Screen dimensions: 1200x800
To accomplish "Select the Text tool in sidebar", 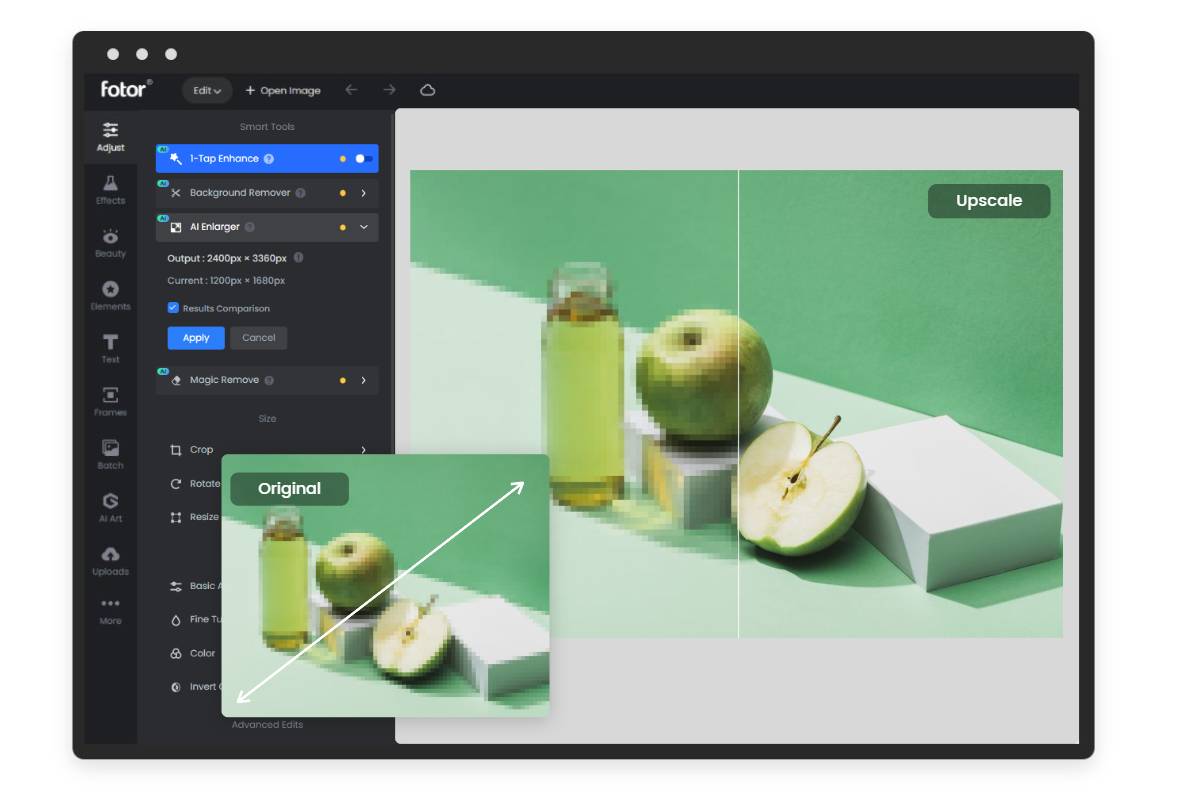I will (110, 348).
